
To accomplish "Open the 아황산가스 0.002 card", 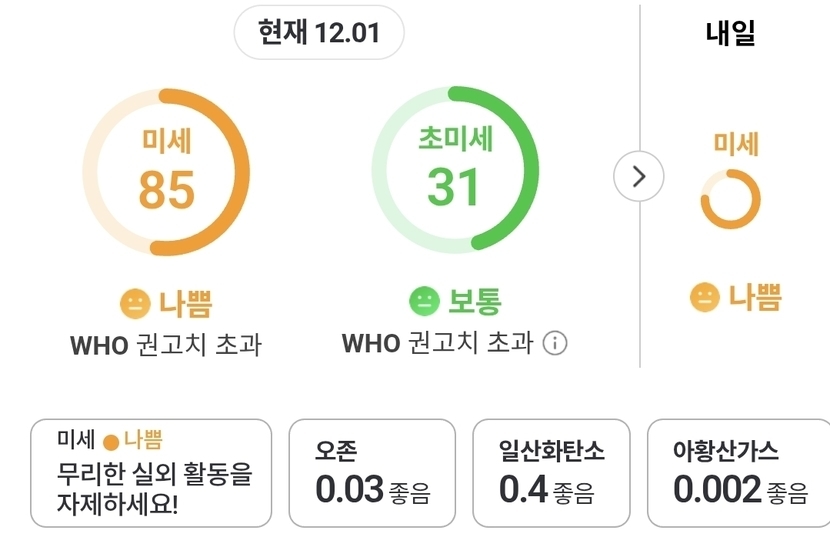I will [739, 473].
